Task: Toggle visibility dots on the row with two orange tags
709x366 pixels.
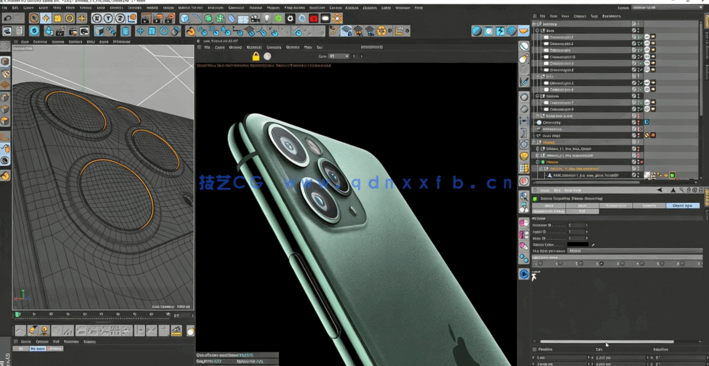Action: click(x=637, y=135)
